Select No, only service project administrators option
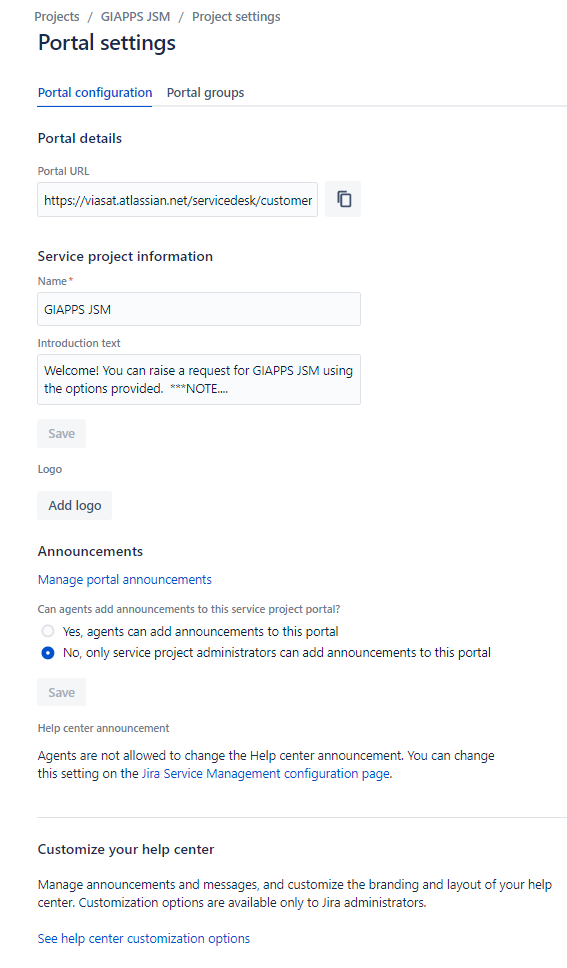This screenshot has height=968, width=567. [48, 653]
